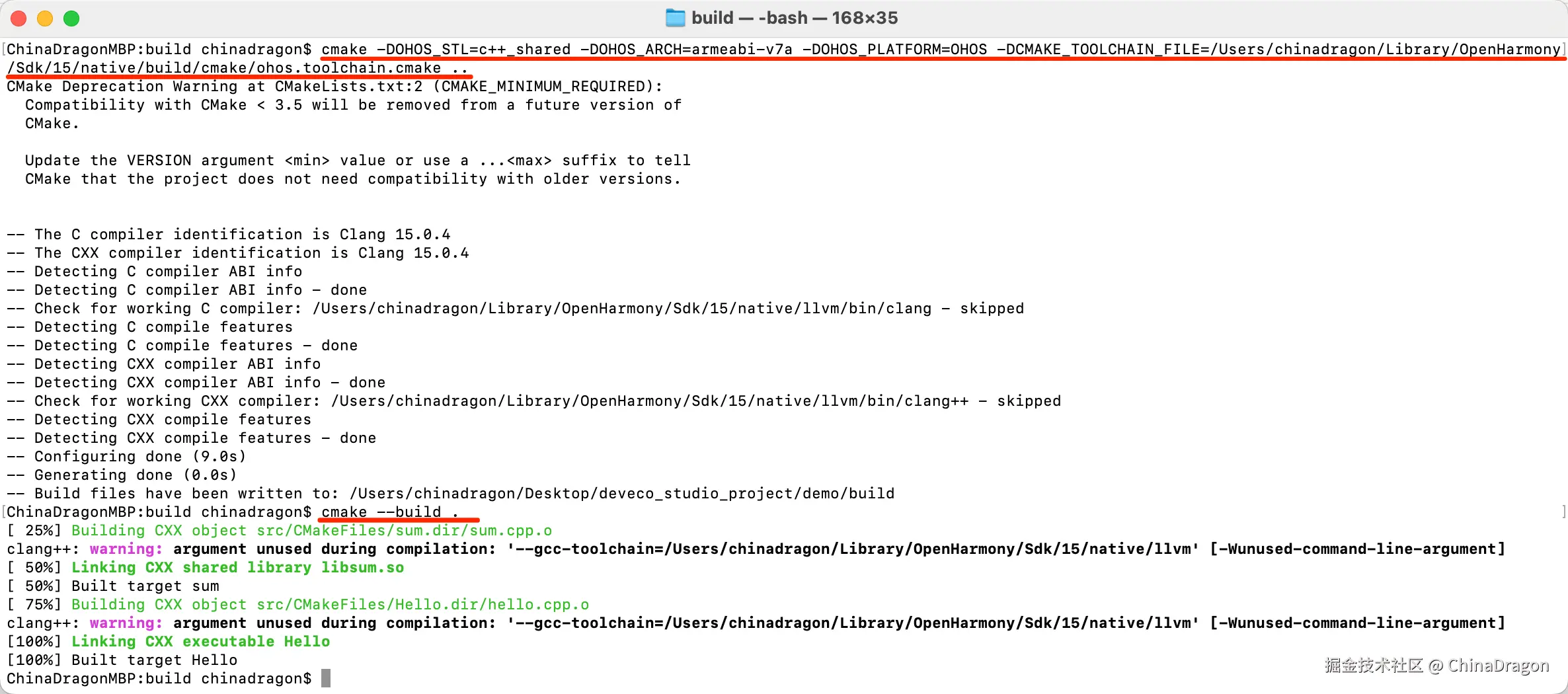The image size is (1568, 694).
Task: Click 'The CXX compiler identification is Clang 15.0.4'
Action: tap(238, 253)
